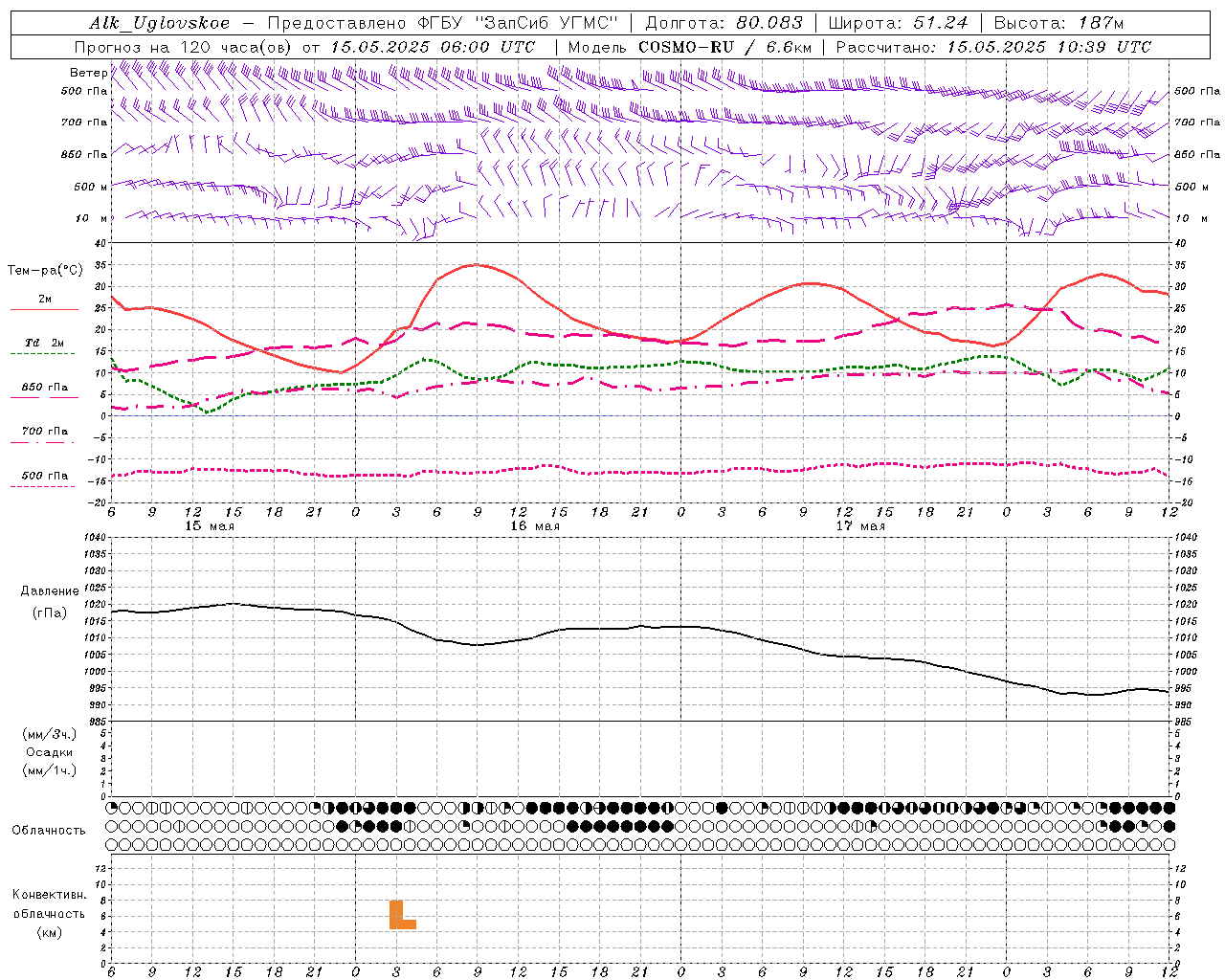This screenshot has height=980, width=1225.
Task: Click the dash-dot 700 гПа legend line
Action: pyautogui.click(x=42, y=442)
